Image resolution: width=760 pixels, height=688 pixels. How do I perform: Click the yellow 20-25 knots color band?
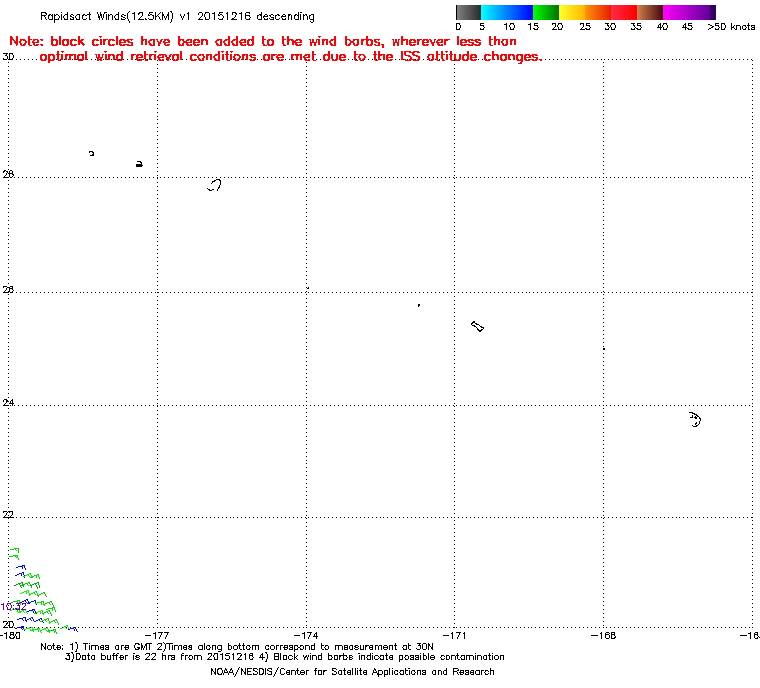coord(572,12)
